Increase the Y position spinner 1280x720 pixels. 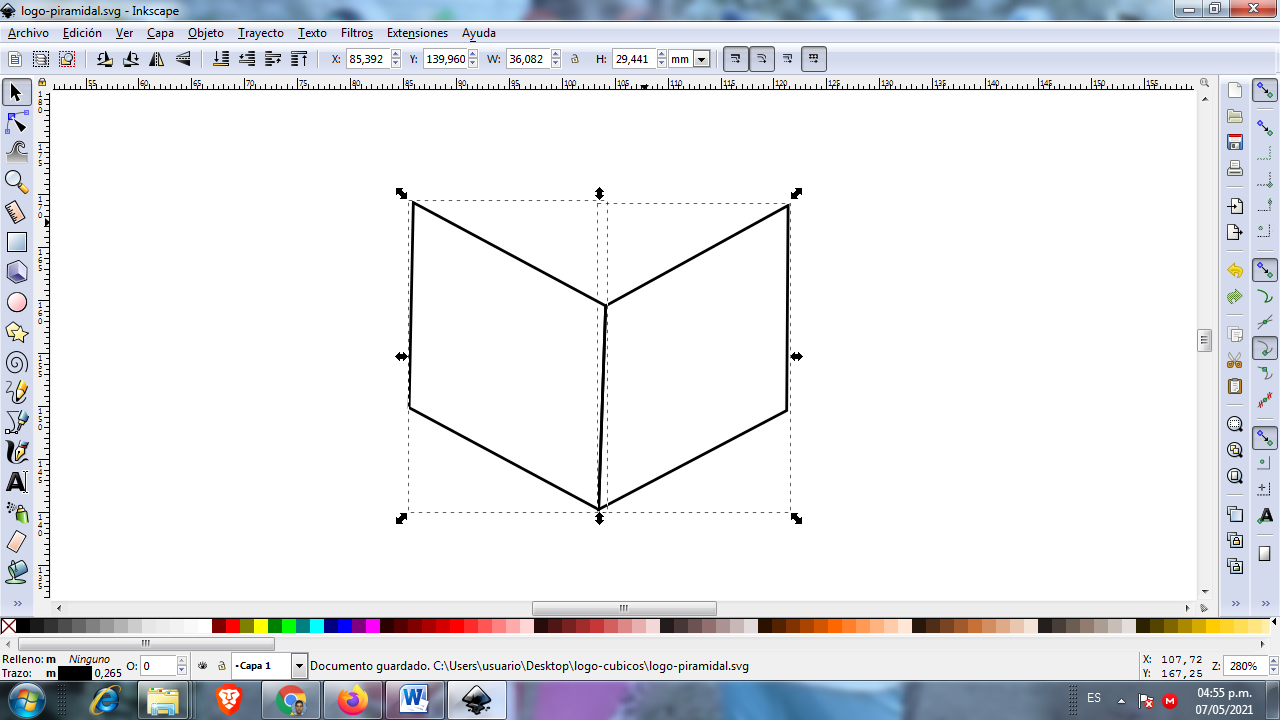(x=473, y=55)
